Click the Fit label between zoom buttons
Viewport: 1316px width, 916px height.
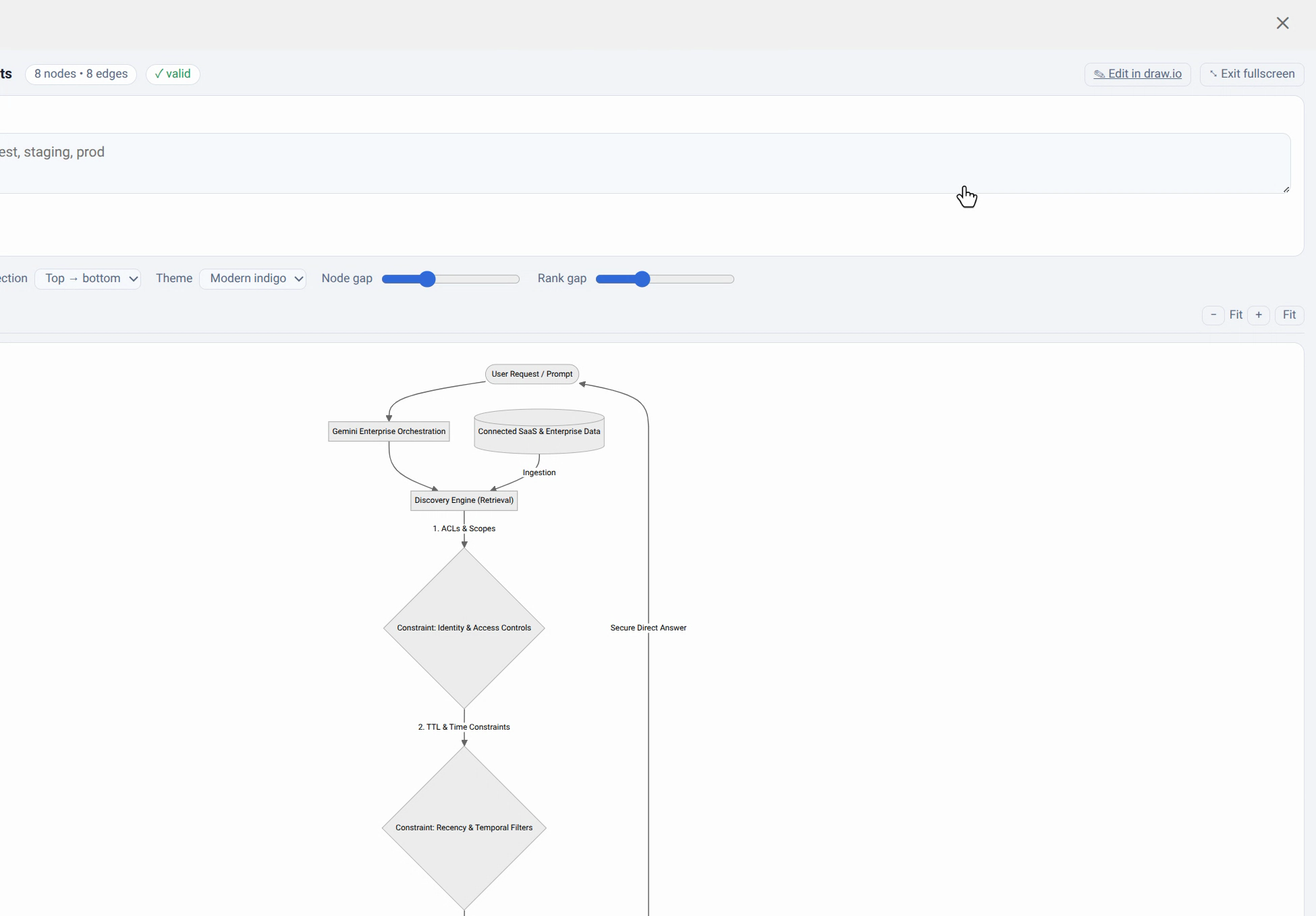(x=1236, y=315)
